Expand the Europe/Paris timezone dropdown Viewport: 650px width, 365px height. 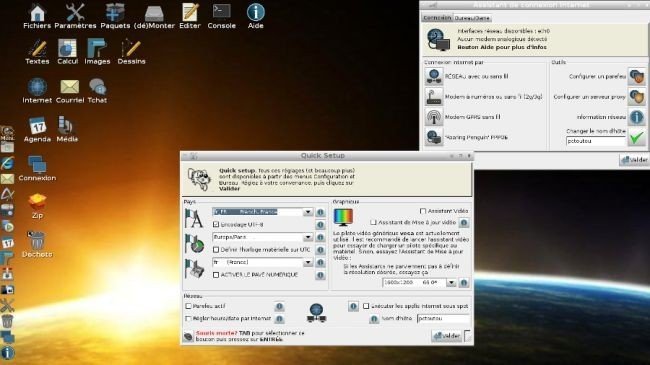[x=308, y=237]
